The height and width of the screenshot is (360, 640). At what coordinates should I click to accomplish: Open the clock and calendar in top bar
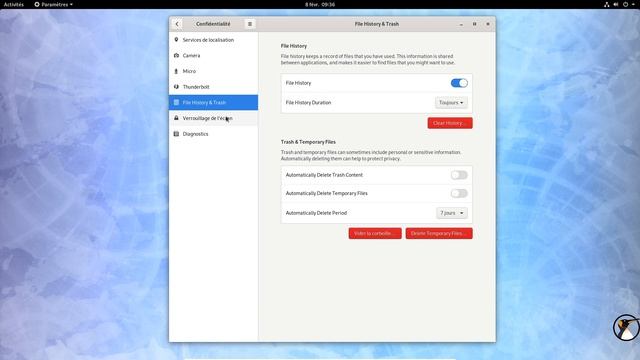point(320,4)
